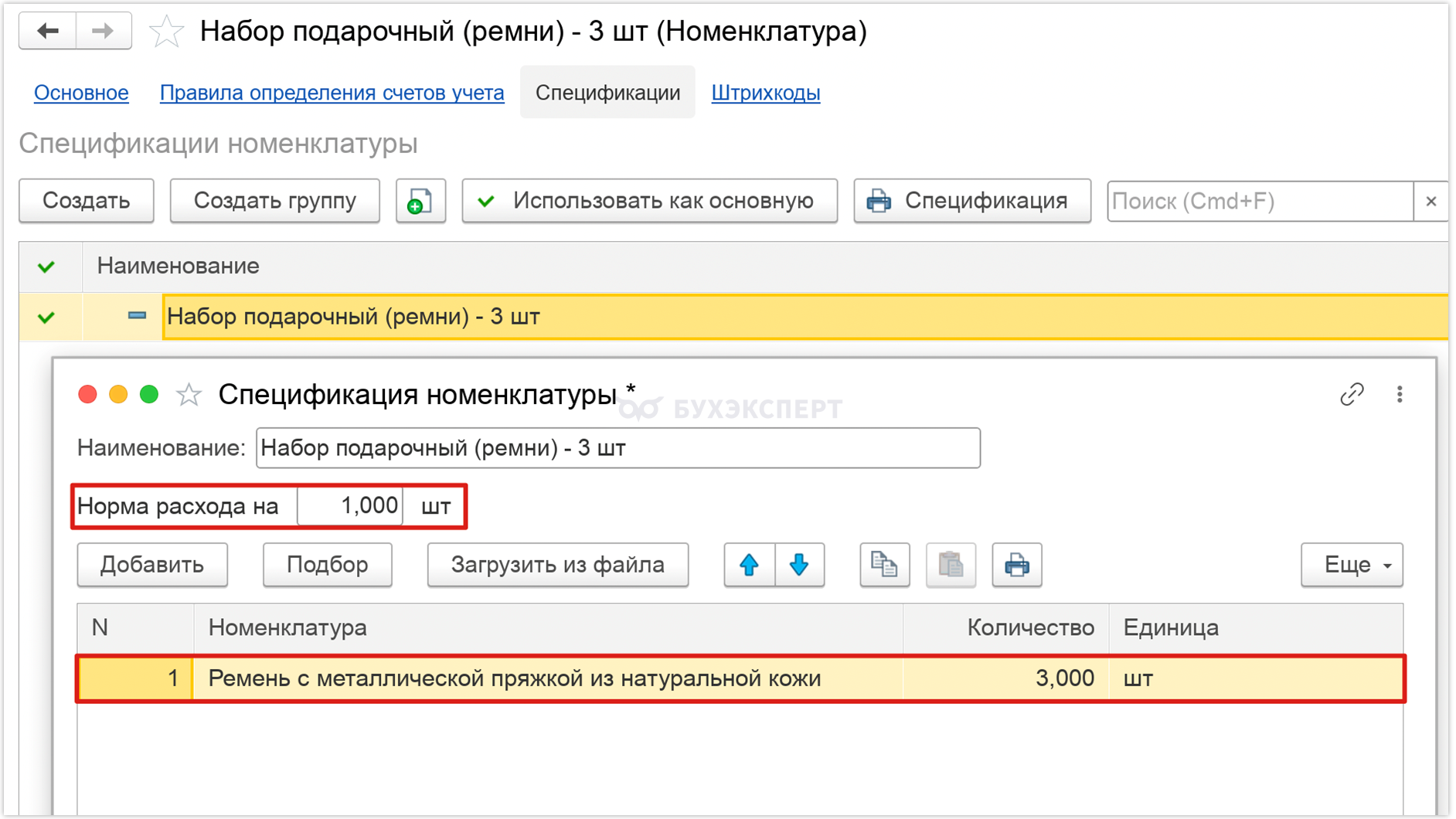Print the specification table with the printer icon

[1016, 565]
